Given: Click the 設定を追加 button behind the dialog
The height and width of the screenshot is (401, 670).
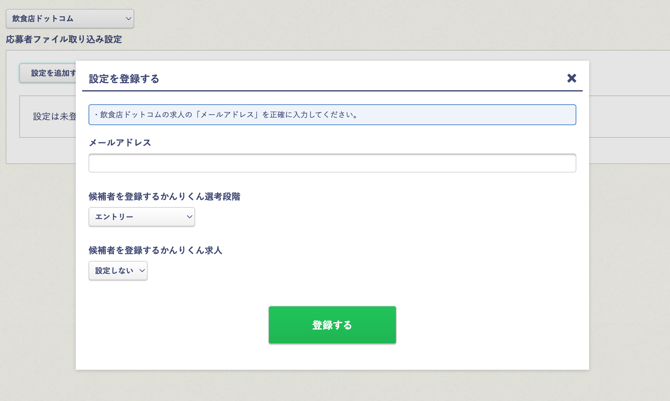Looking at the screenshot, I should (x=48, y=73).
